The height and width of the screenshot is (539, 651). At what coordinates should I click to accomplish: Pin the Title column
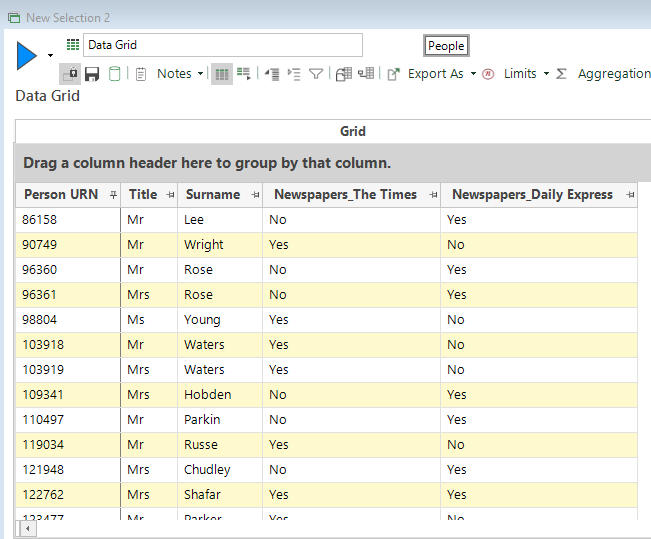170,195
